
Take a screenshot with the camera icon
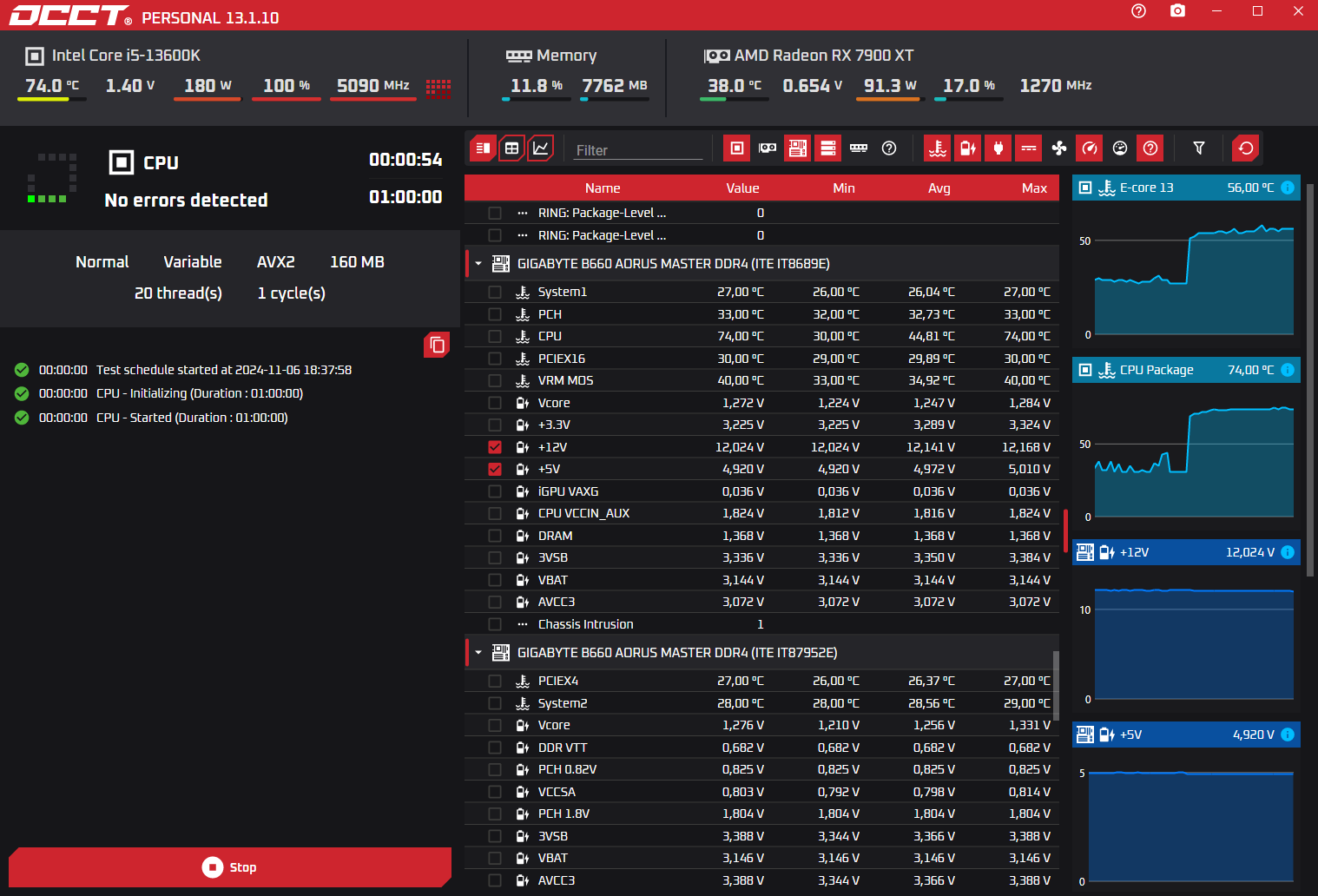[1177, 11]
